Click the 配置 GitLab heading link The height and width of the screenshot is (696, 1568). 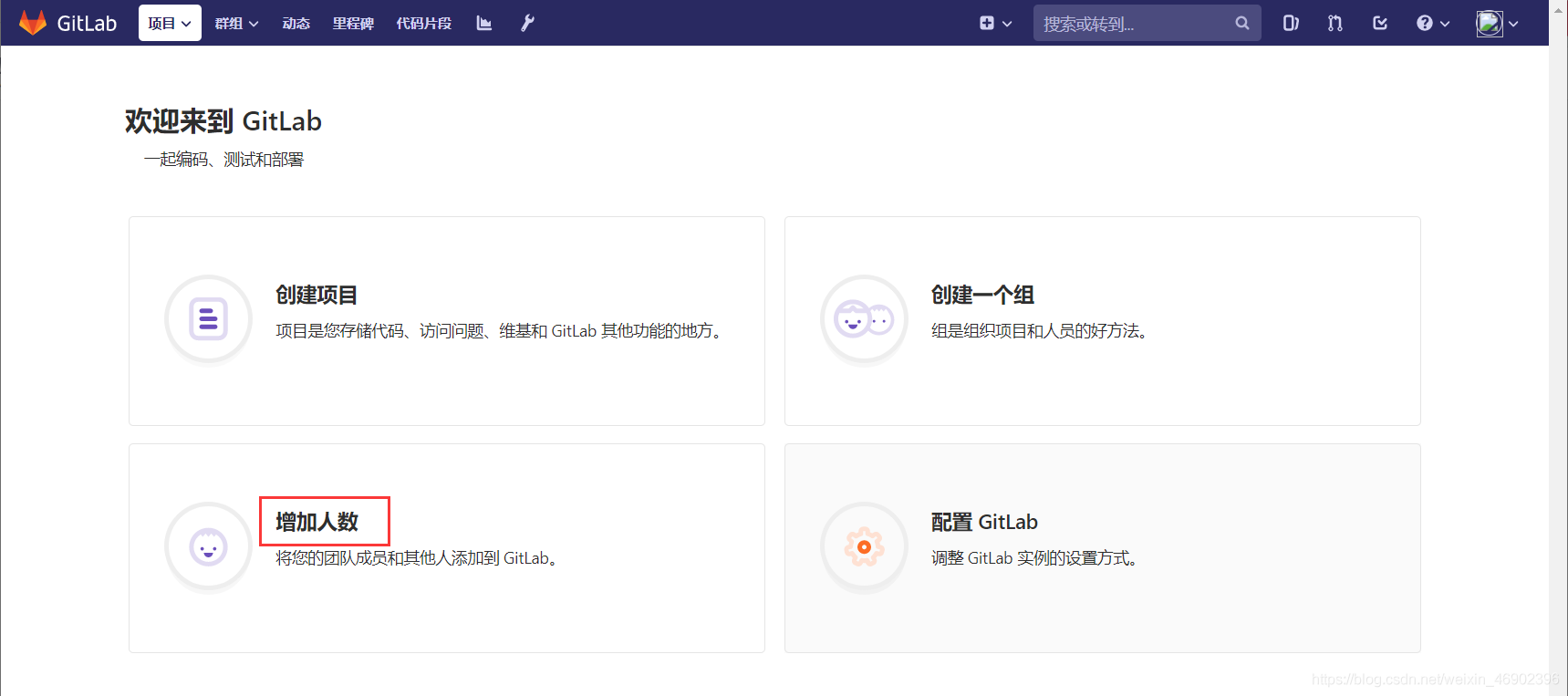coord(984,522)
